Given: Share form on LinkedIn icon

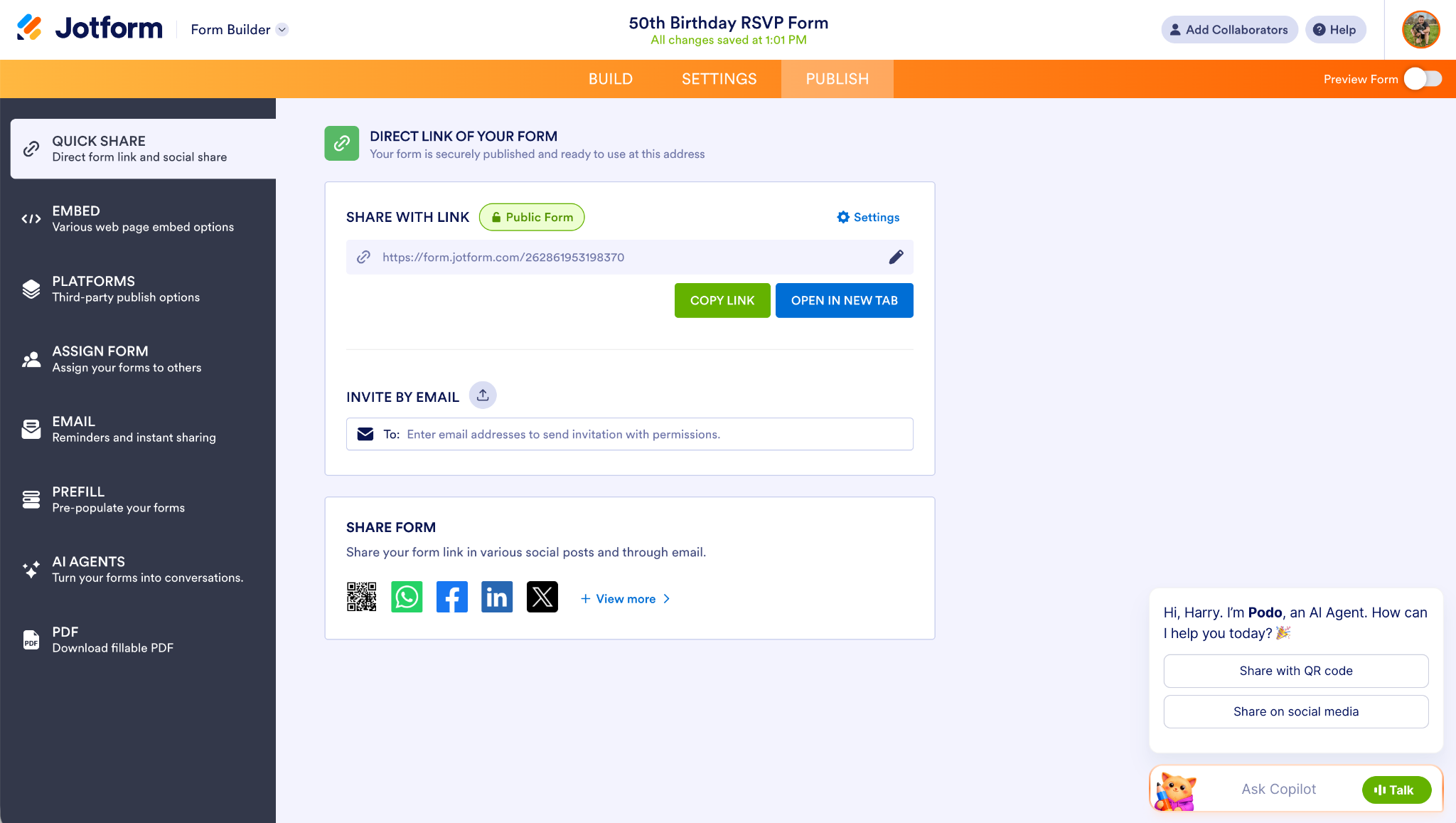Looking at the screenshot, I should [497, 598].
